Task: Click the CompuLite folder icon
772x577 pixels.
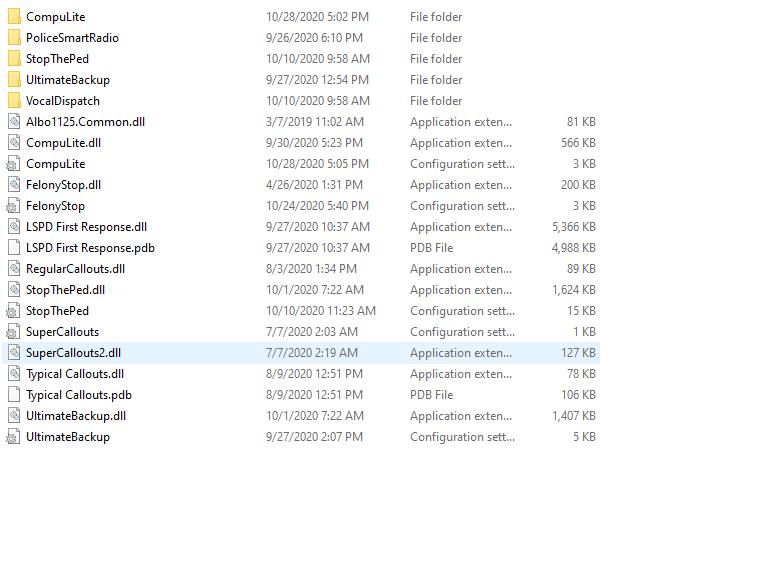Action: (14, 17)
